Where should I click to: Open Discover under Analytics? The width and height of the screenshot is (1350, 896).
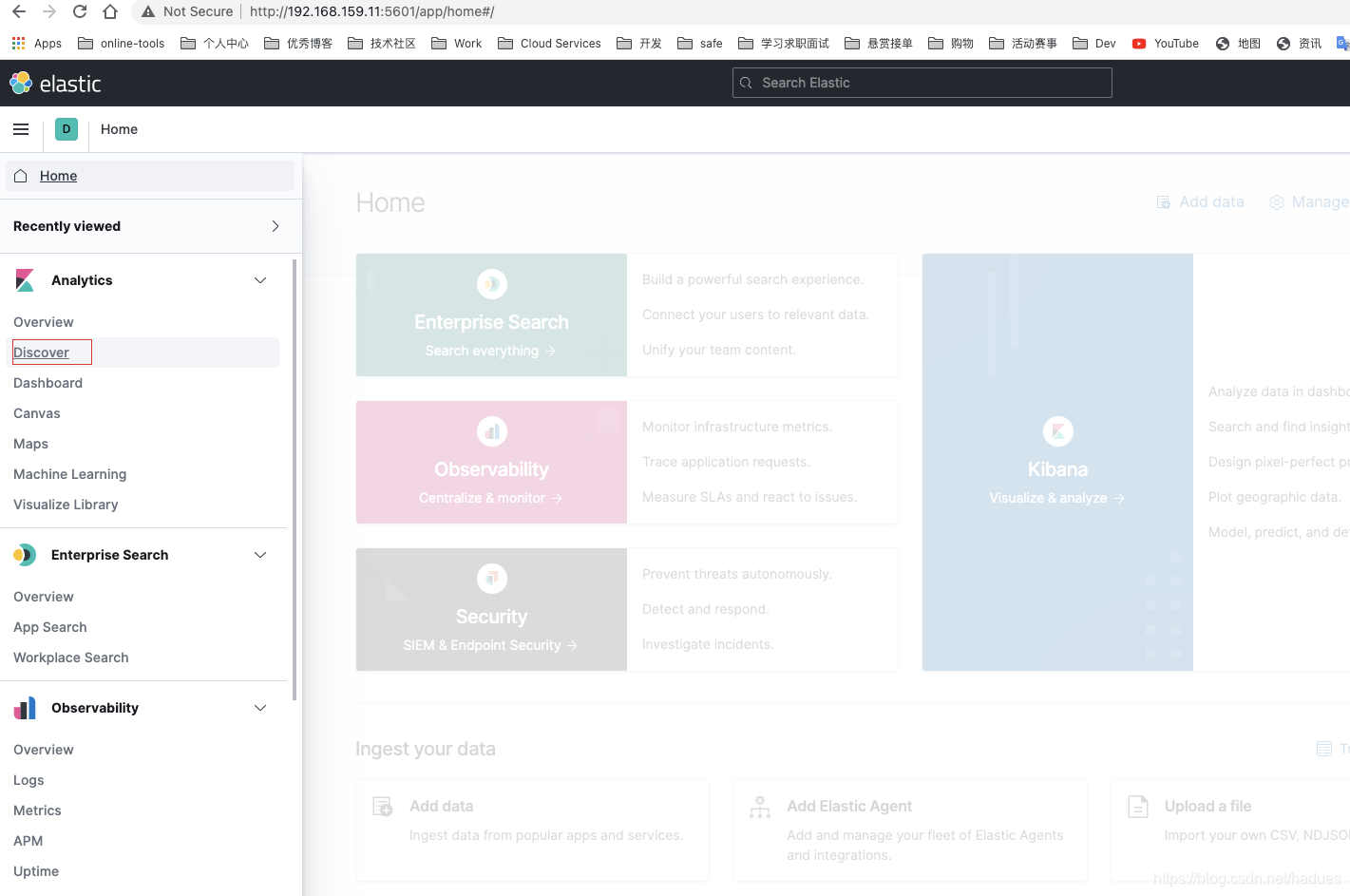41,353
